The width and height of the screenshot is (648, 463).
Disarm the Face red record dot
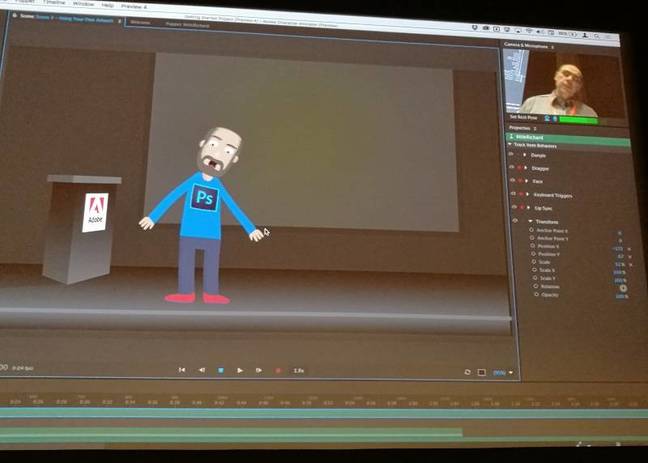pos(520,181)
